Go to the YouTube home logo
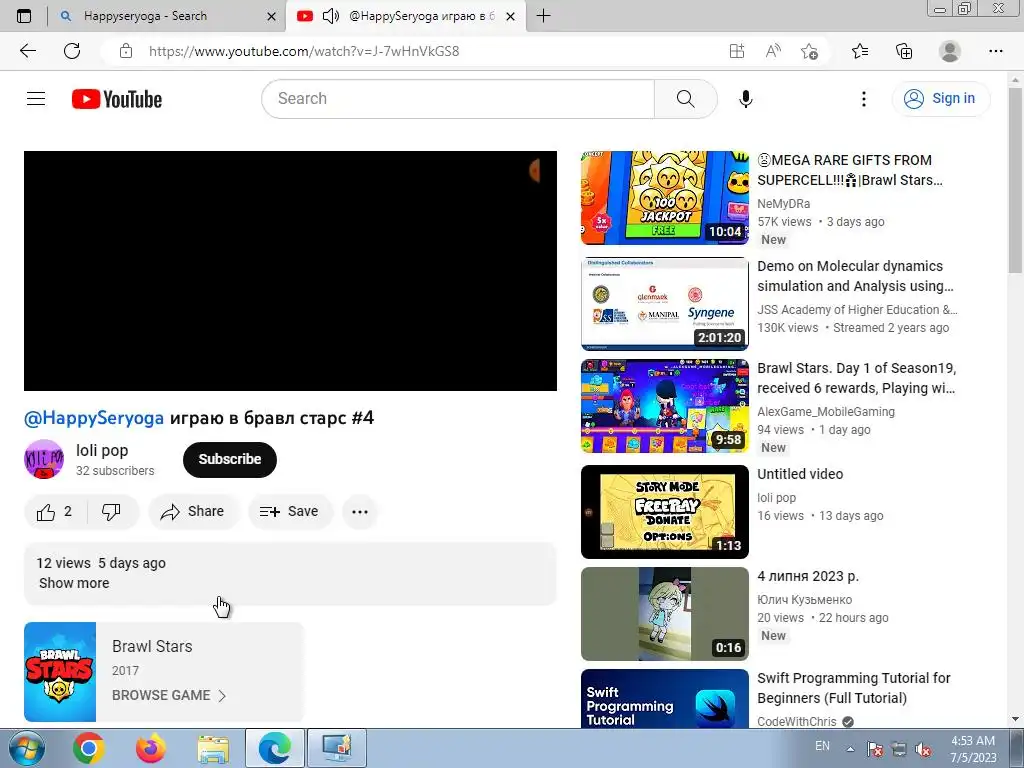The width and height of the screenshot is (1024, 768). tap(117, 99)
